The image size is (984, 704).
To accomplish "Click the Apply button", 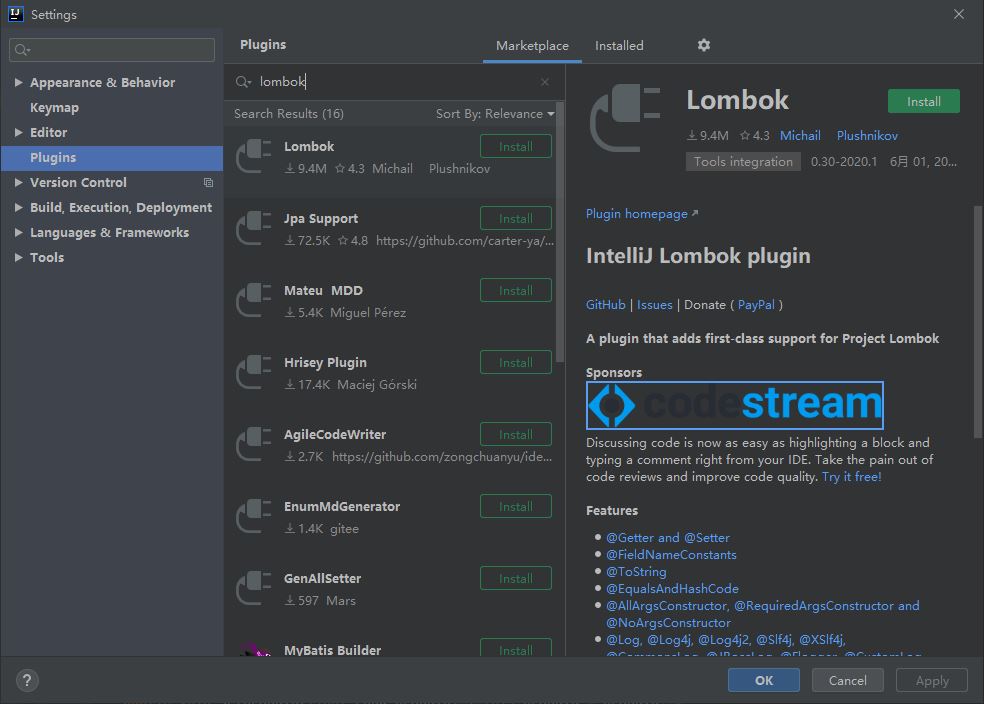I will pyautogui.click(x=932, y=680).
